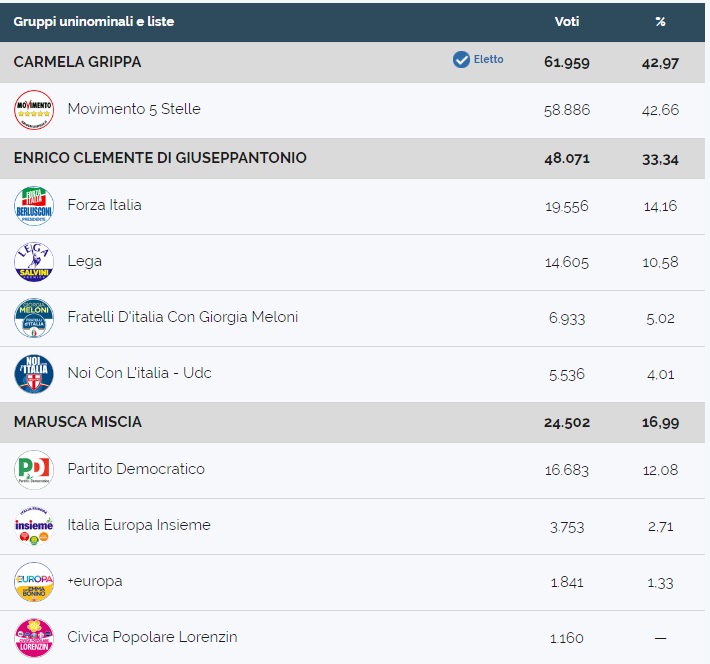This screenshot has width=710, height=664.
Task: Click the Lega Salvini party logo
Action: [34, 262]
